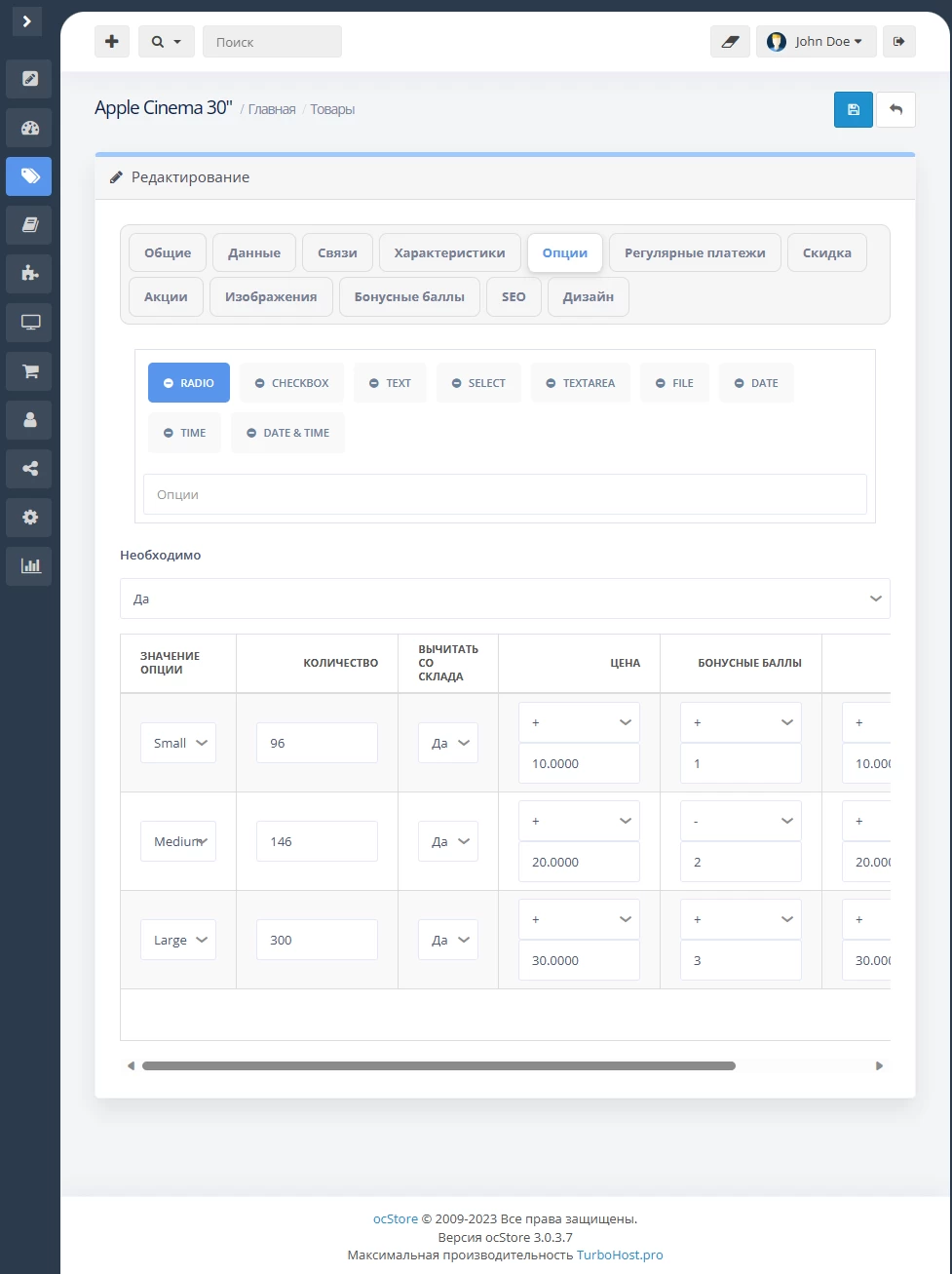Expand the Необходимо dropdown showing Да
Image resolution: width=952 pixels, height=1274 pixels.
tap(505, 598)
